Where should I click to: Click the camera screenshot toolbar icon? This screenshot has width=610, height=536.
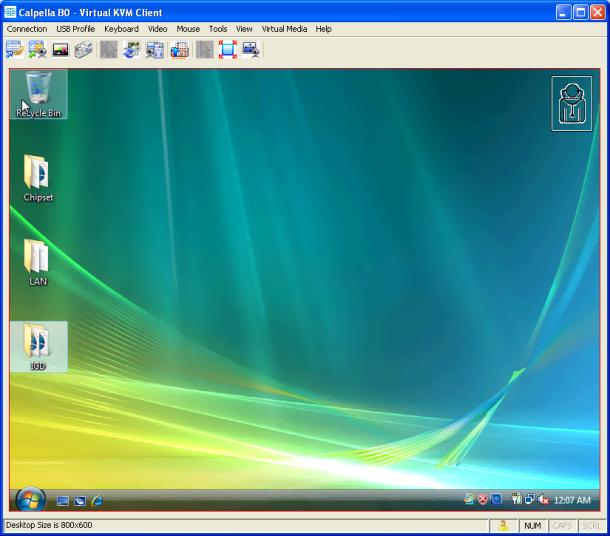click(84, 50)
